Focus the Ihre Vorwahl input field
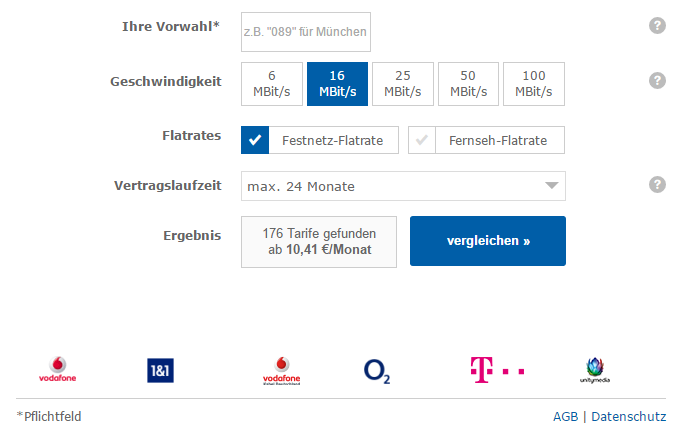691x434 pixels. 306,32
